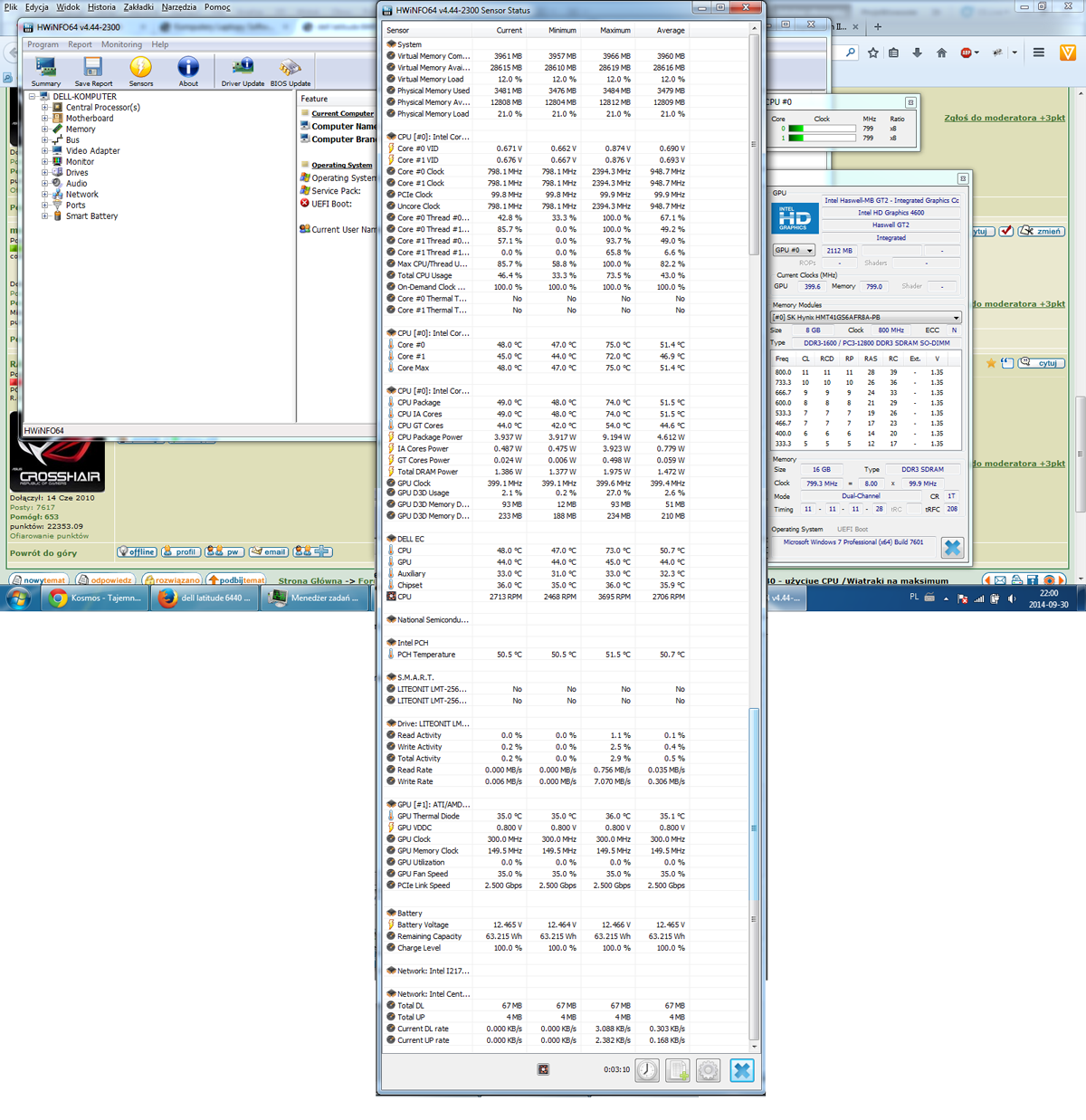The width and height of the screenshot is (1086, 1120).
Task: Expand Motherboard tree node
Action: (x=45, y=118)
